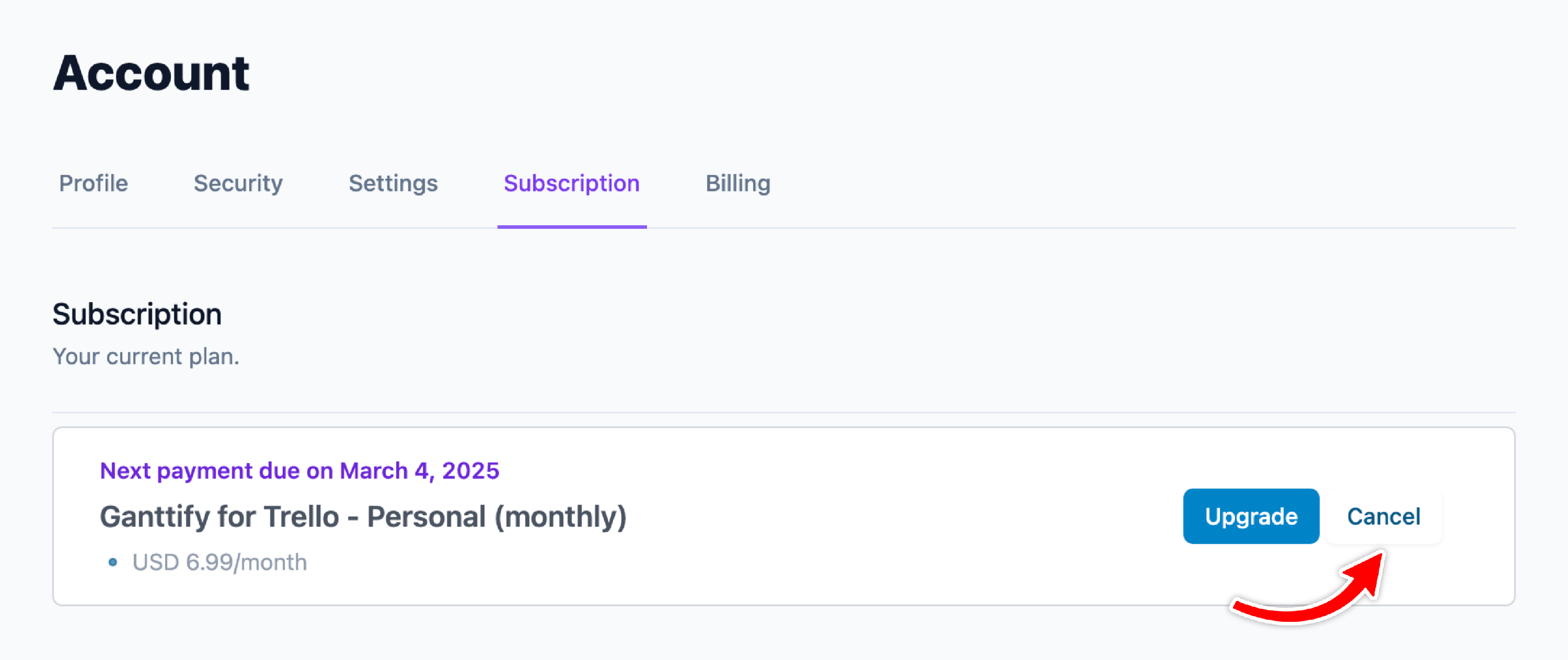The width and height of the screenshot is (1568, 660).
Task: Click the USD 6.99/month price text
Action: click(x=219, y=562)
